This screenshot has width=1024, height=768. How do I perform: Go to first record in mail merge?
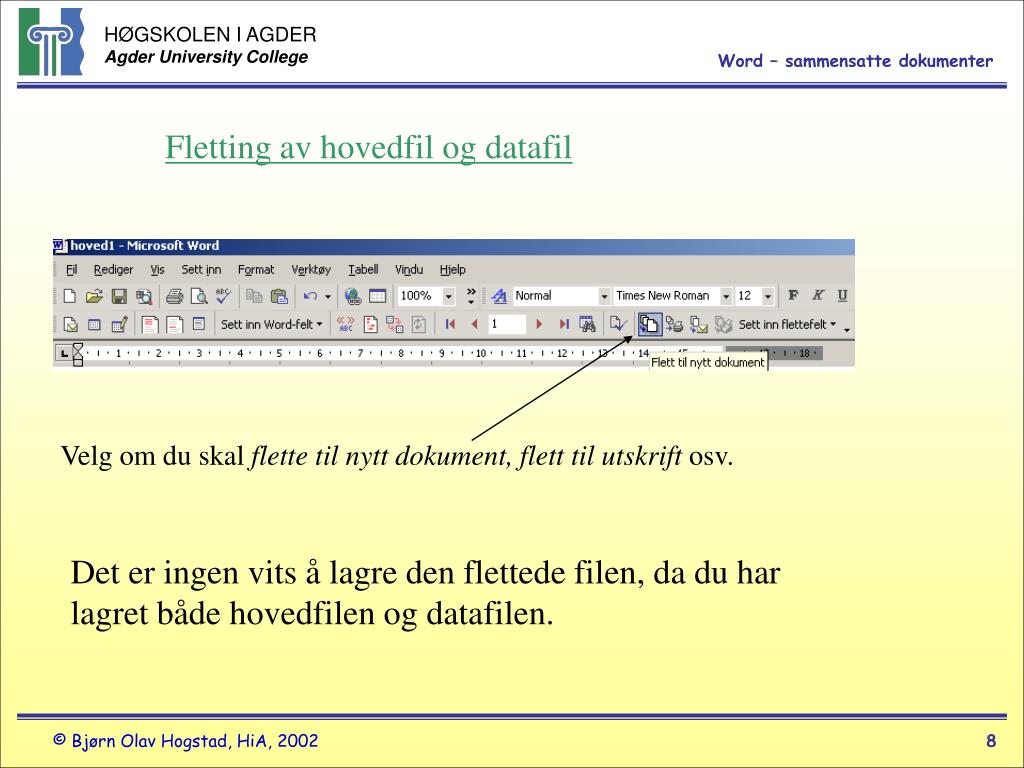450,324
